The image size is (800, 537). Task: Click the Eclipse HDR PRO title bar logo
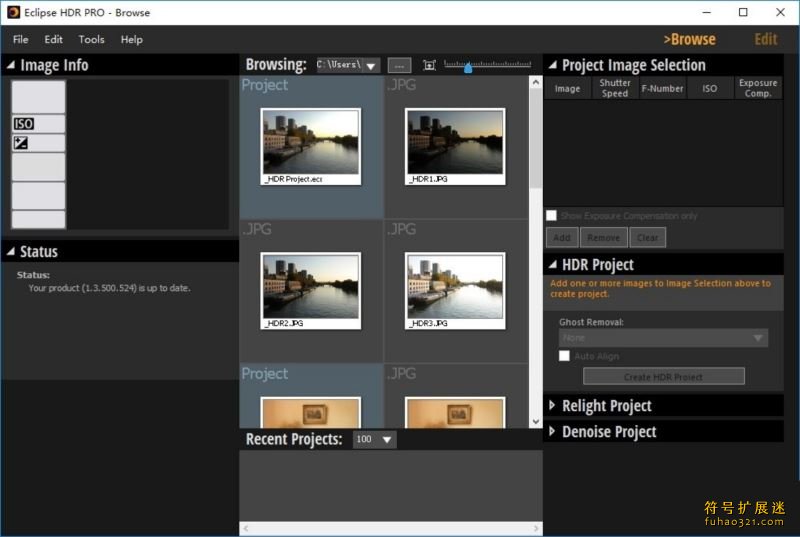click(x=13, y=12)
